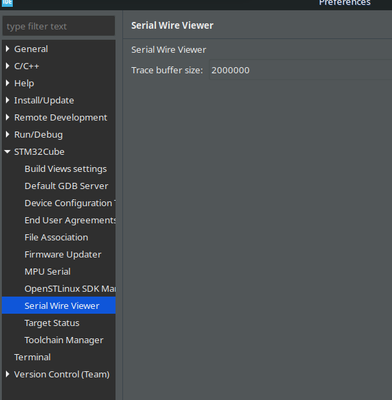Screen dimensions: 392x400
Task: Expand the Install/Update node
Action: (7, 100)
